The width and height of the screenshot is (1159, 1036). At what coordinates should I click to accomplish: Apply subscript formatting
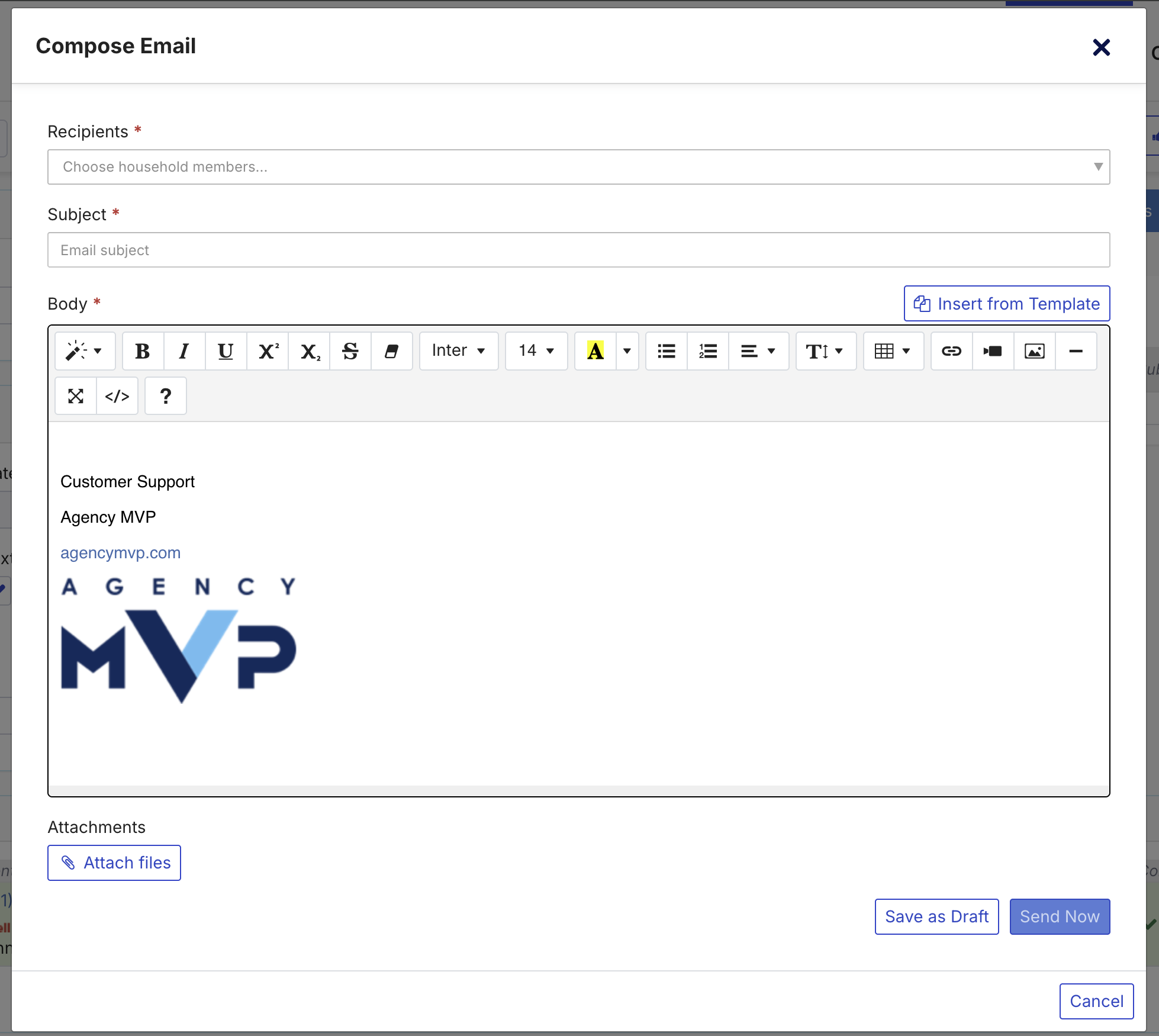pos(309,351)
